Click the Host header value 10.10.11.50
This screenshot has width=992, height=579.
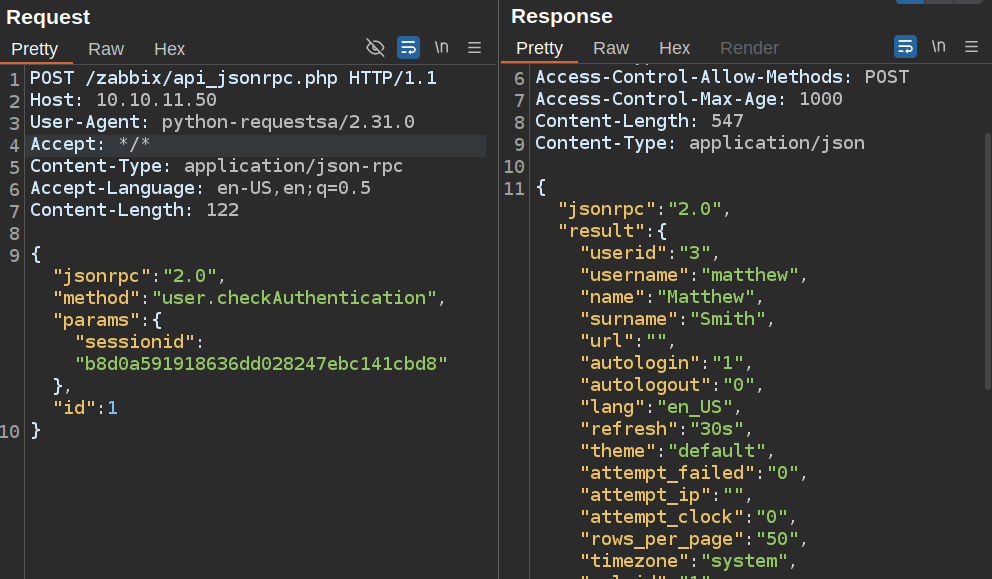[x=156, y=100]
